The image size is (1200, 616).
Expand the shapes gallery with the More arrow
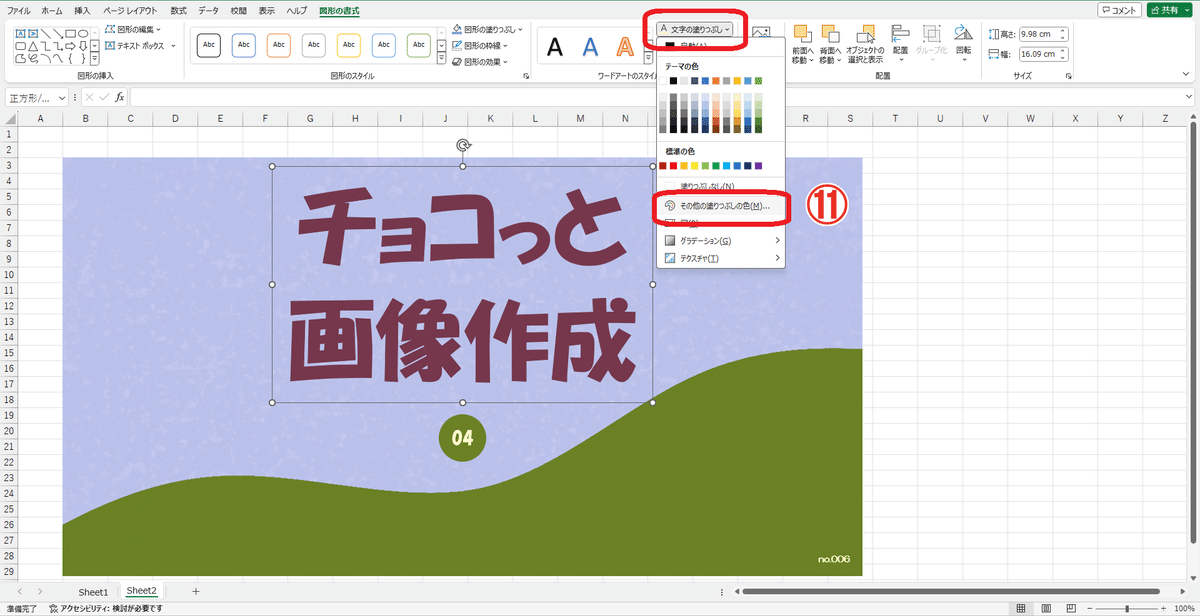95,59
